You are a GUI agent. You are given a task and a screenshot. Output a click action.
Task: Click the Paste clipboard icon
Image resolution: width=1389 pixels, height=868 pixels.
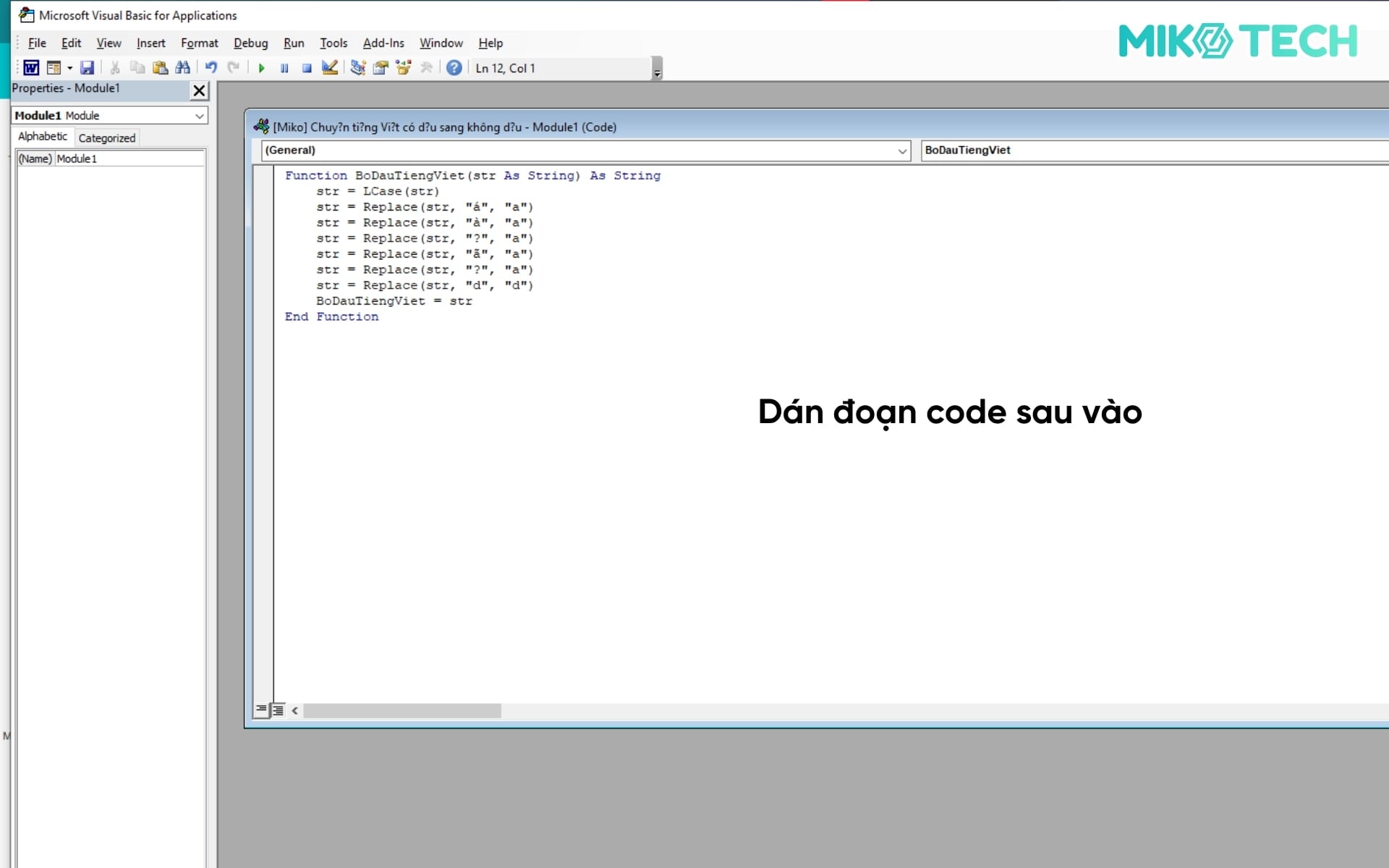pos(160,68)
